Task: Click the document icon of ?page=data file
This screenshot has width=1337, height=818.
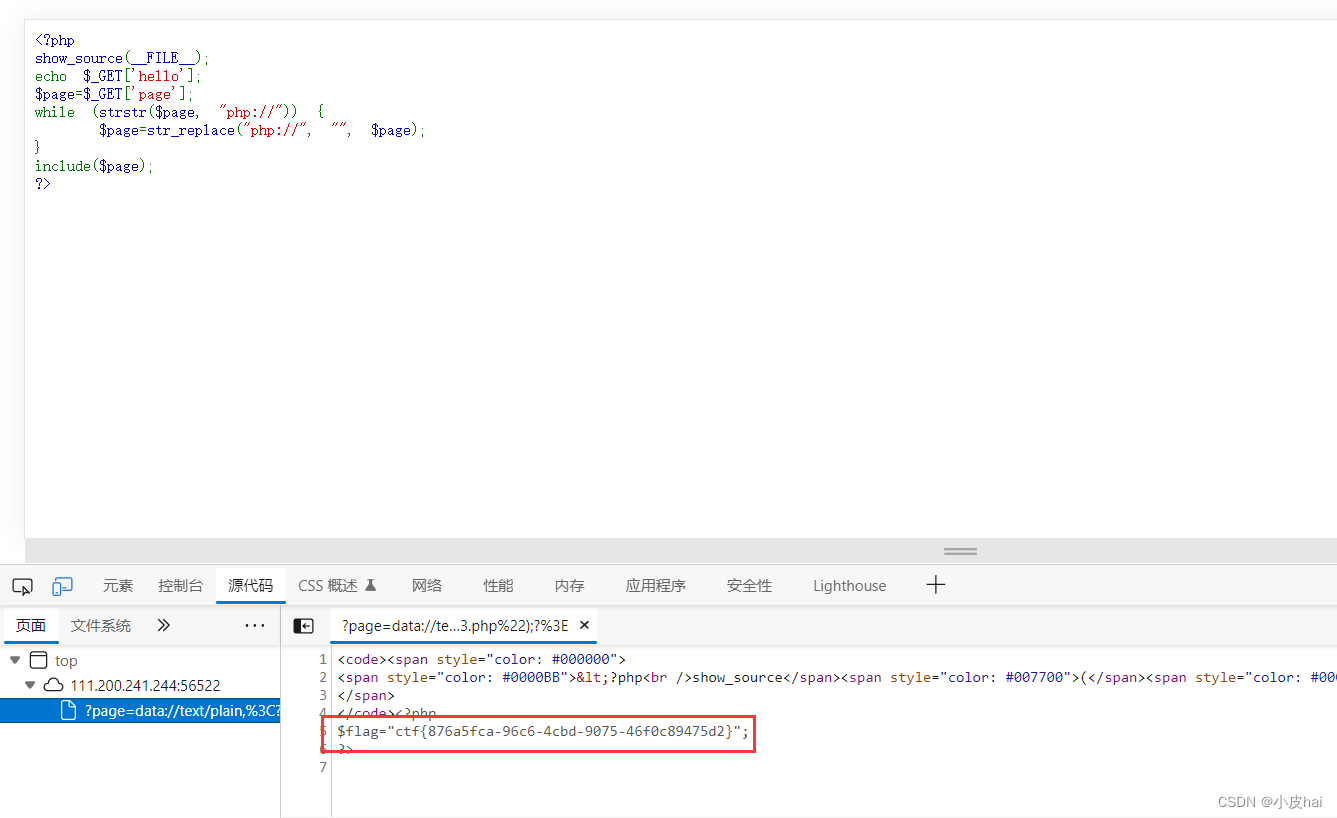Action: 69,711
